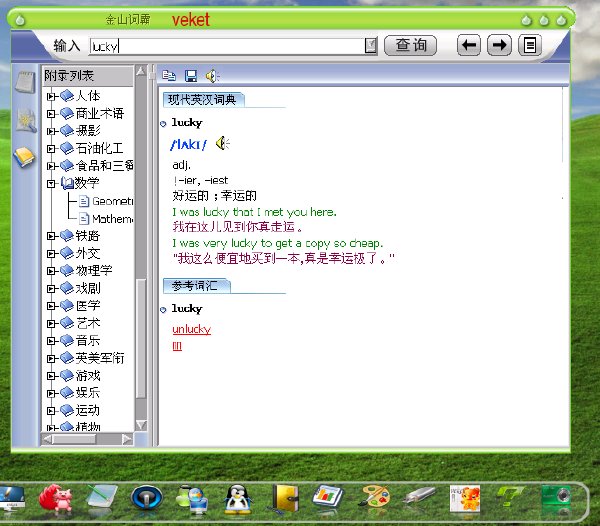Select the 运动 category
Viewport: 600px width, 526px height.
[88, 410]
